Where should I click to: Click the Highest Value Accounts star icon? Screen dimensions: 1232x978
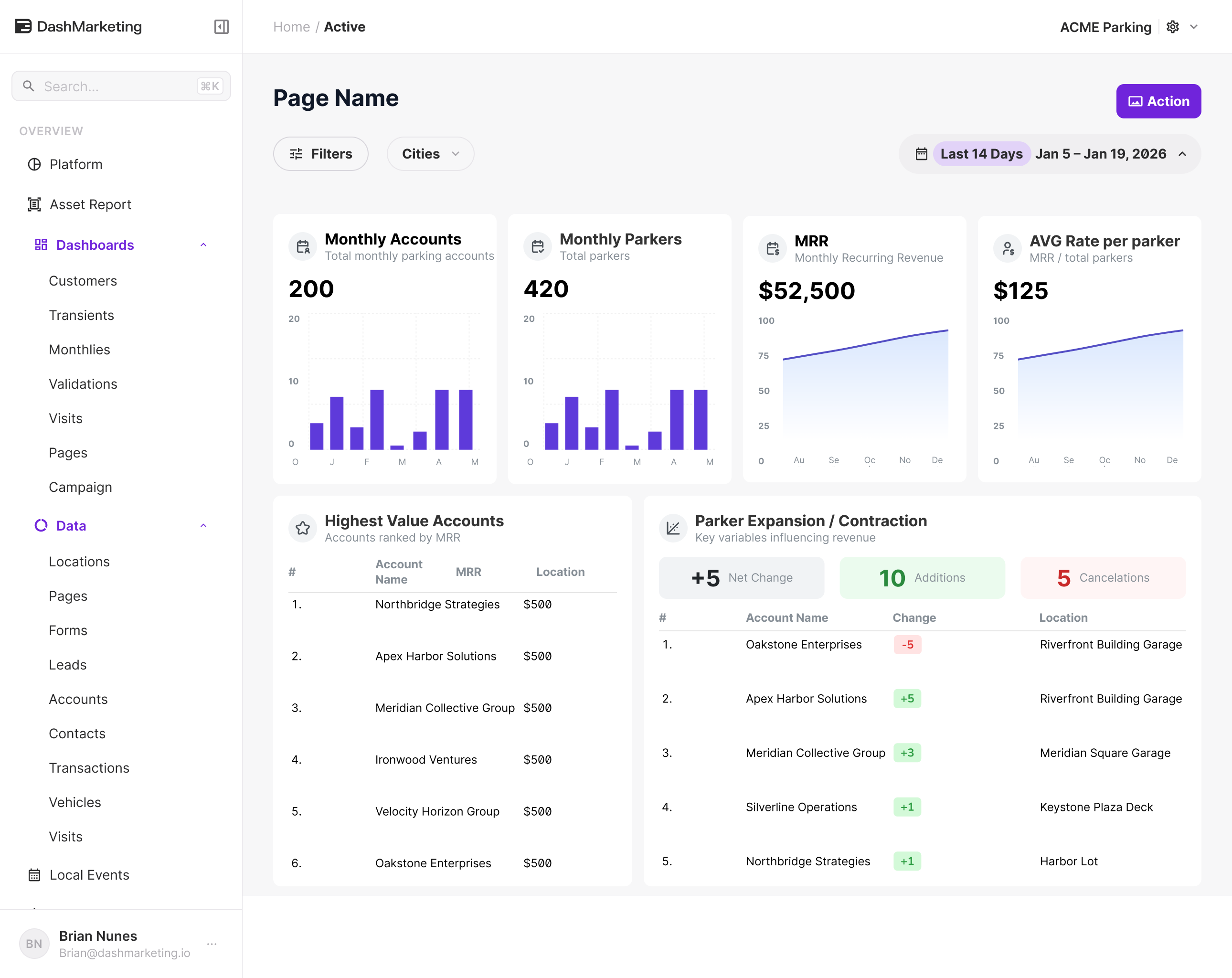point(303,528)
